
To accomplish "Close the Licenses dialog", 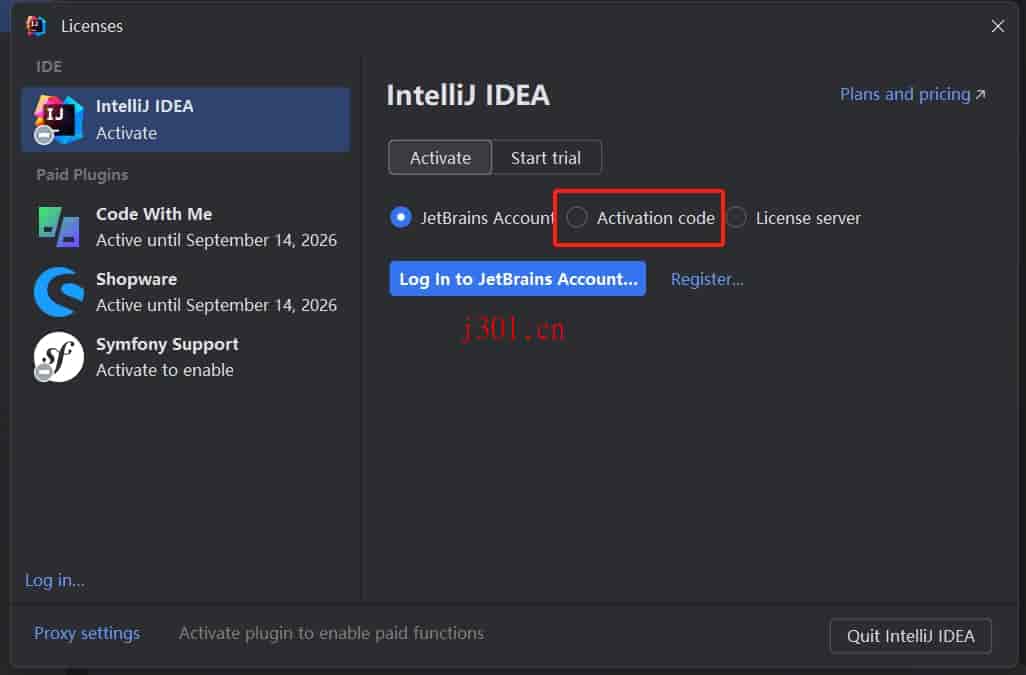I will [x=998, y=26].
